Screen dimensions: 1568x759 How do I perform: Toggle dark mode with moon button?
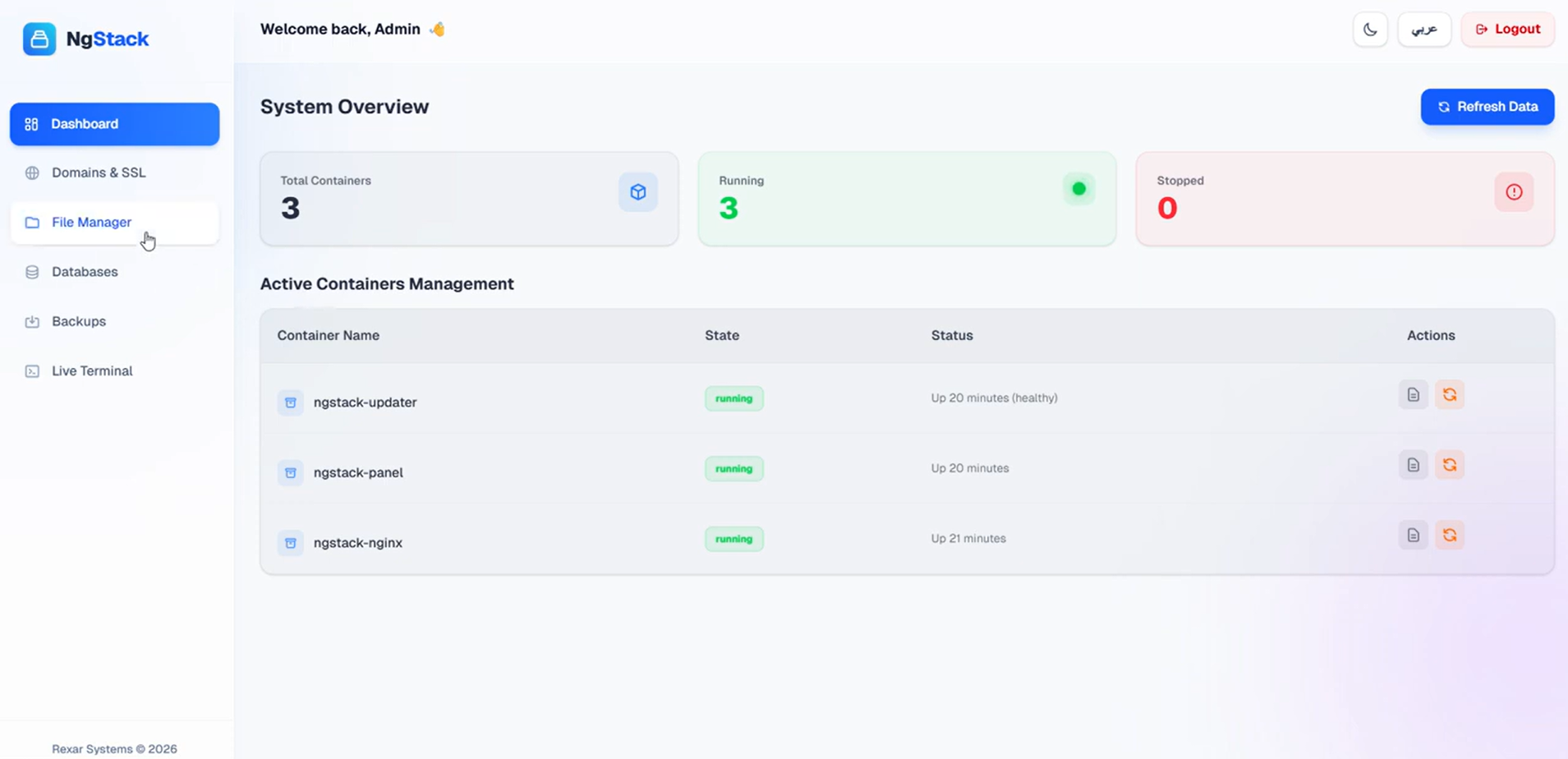pos(1369,30)
